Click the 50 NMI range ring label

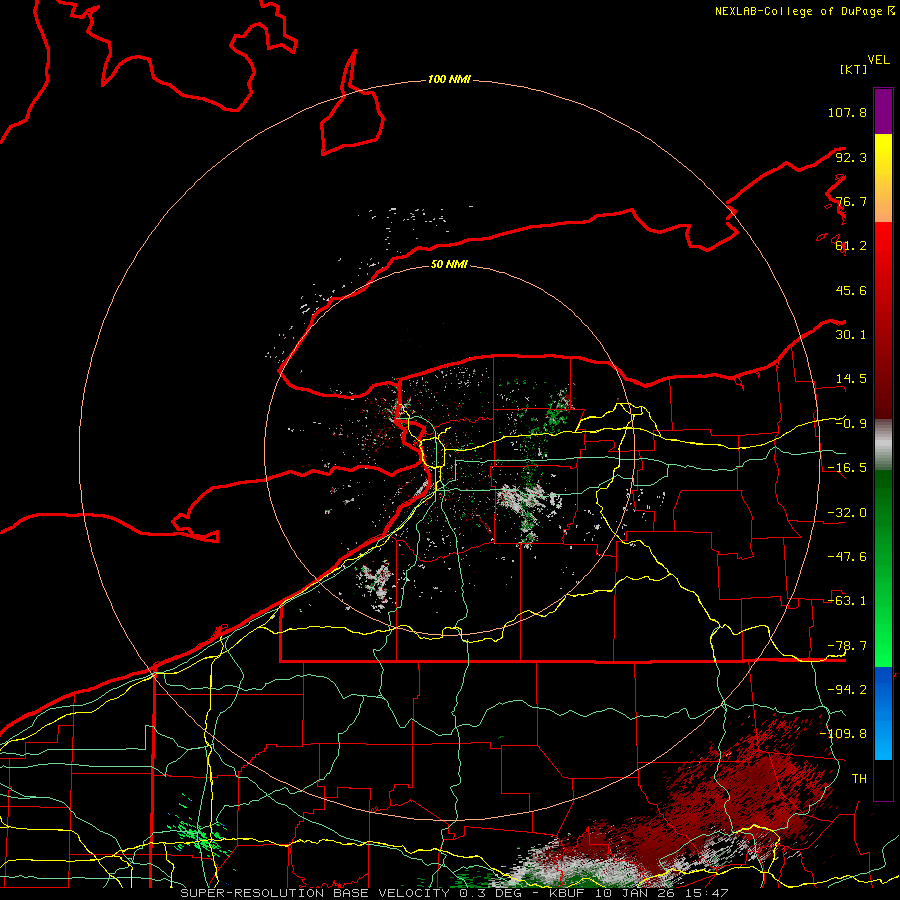click(449, 264)
